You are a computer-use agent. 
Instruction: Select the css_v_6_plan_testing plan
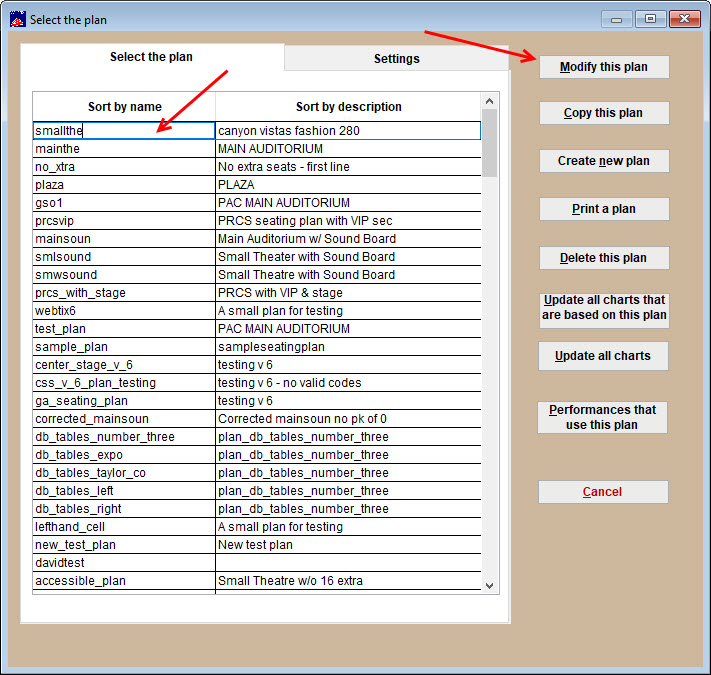[124, 383]
